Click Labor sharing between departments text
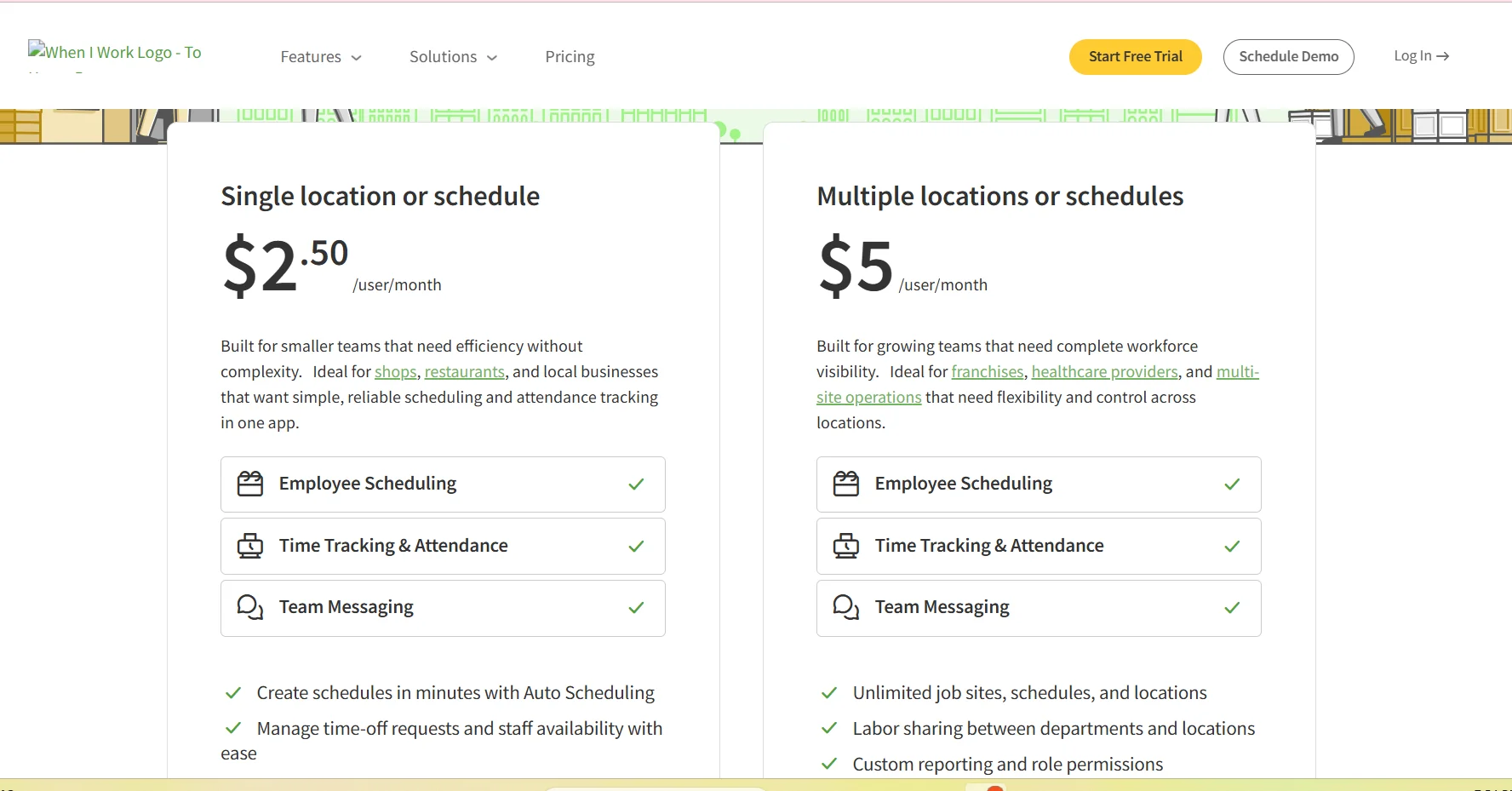 pyautogui.click(x=1054, y=729)
